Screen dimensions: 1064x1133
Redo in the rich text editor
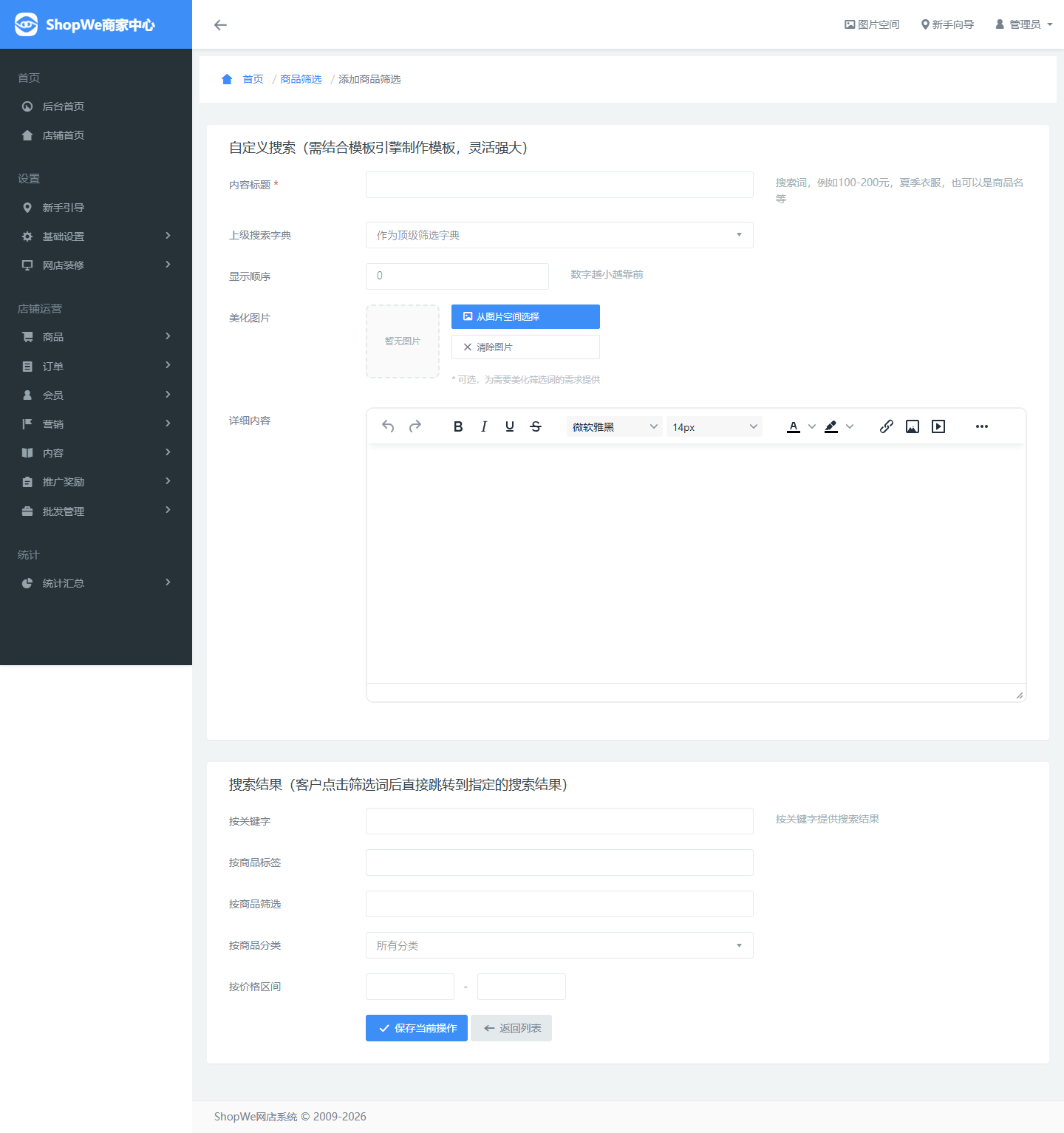pos(415,426)
